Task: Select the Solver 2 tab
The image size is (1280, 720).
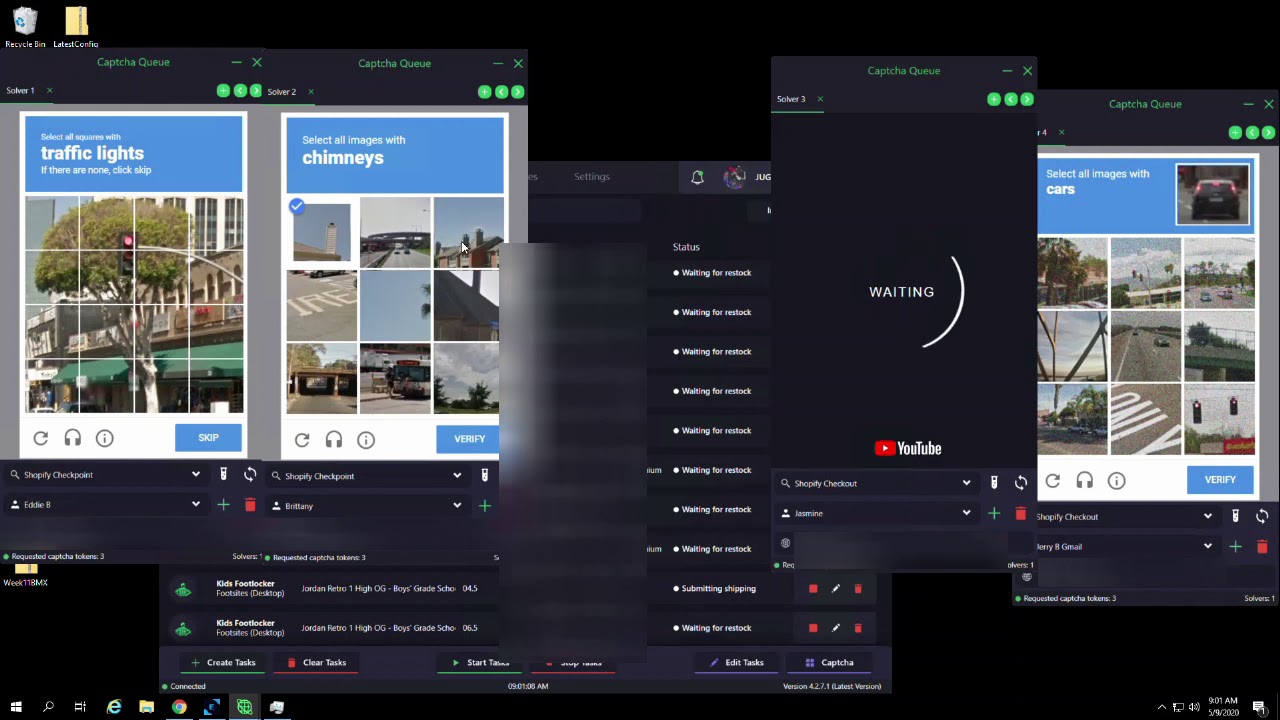Action: pos(281,92)
